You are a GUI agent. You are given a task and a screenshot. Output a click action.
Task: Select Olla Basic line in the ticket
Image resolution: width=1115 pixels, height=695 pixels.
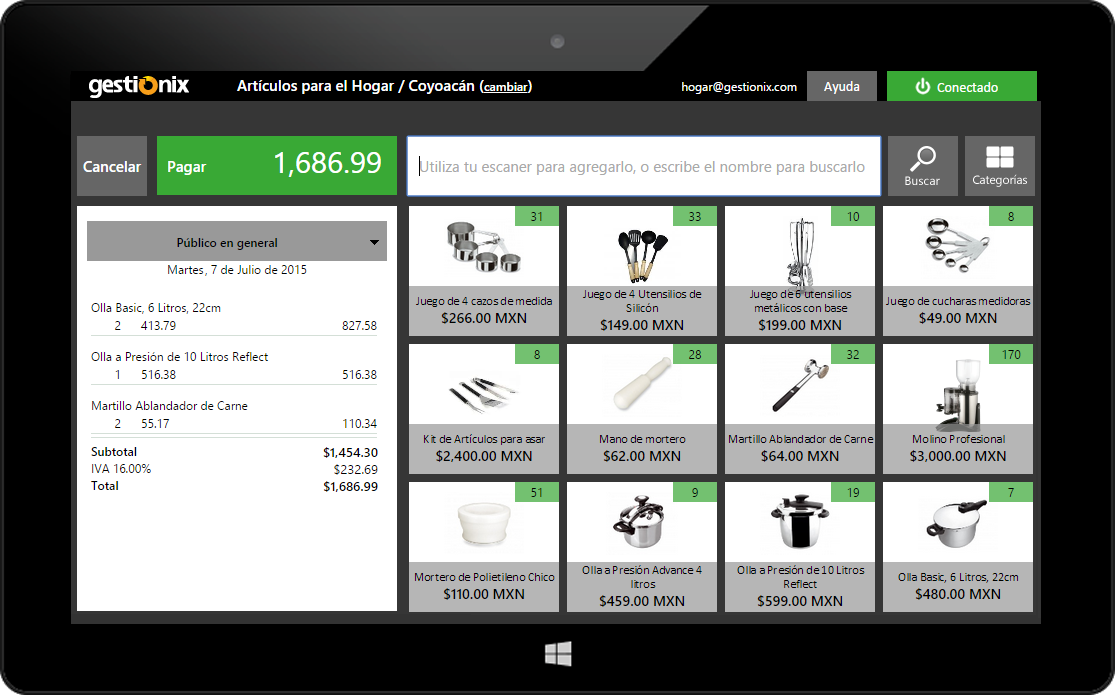234,317
